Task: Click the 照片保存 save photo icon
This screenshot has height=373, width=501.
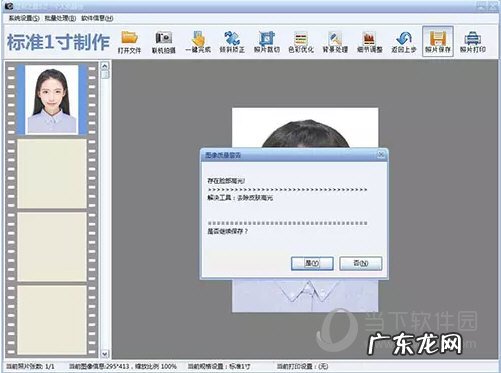Action: click(x=438, y=42)
